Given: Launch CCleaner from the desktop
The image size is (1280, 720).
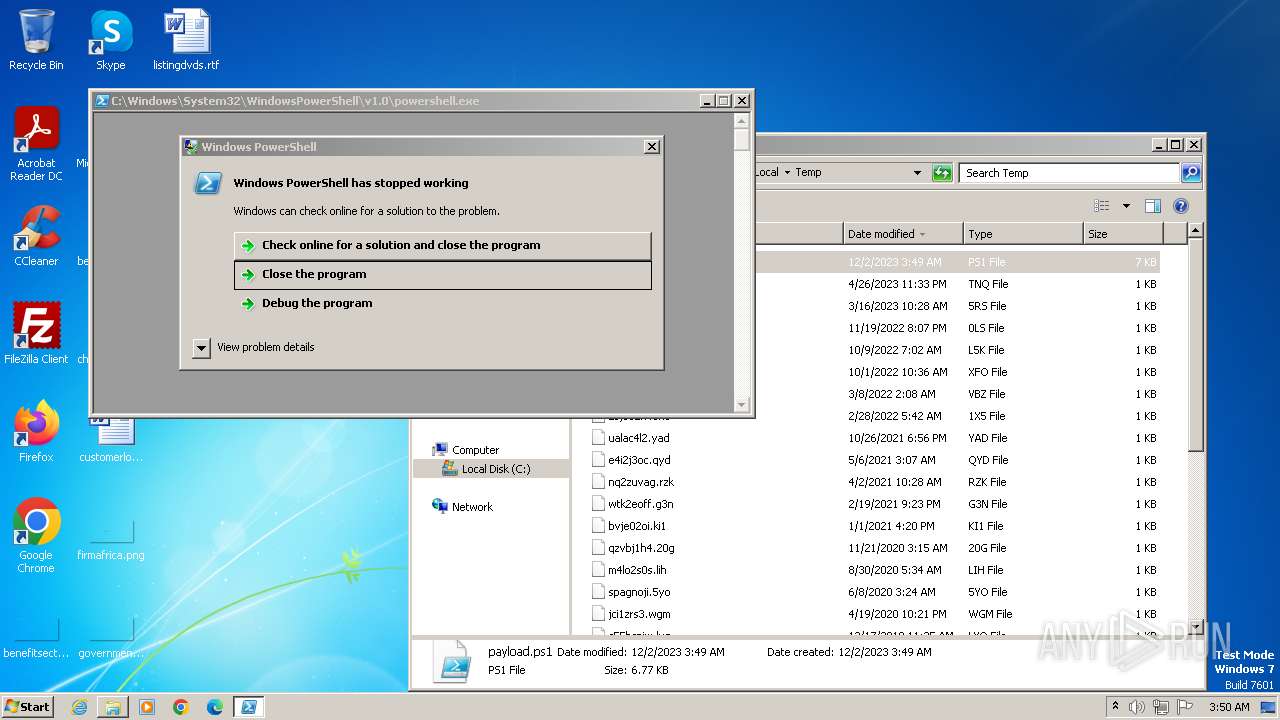Looking at the screenshot, I should point(36,236).
